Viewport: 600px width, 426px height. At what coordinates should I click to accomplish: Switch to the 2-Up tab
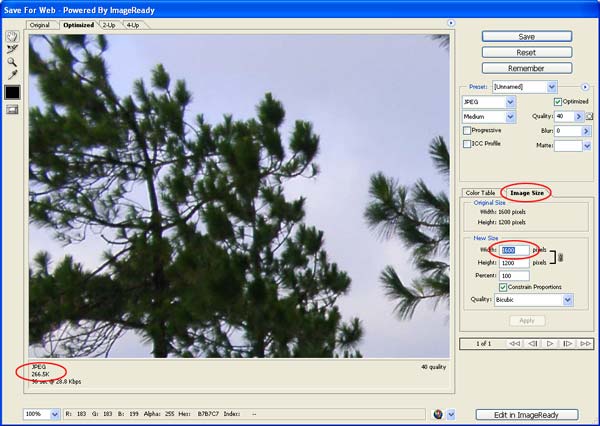pyautogui.click(x=108, y=24)
